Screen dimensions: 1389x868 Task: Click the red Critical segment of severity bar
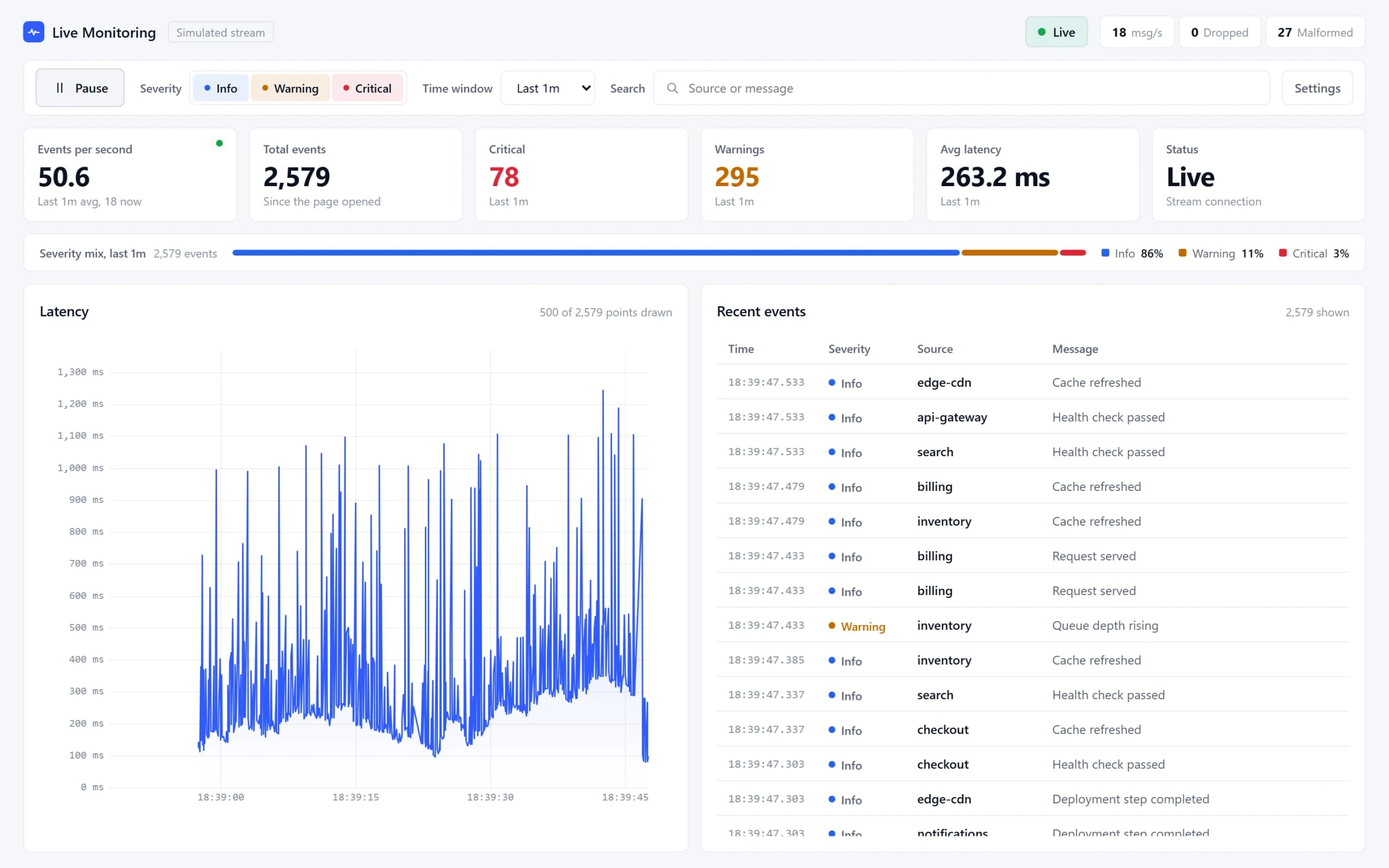point(1073,253)
